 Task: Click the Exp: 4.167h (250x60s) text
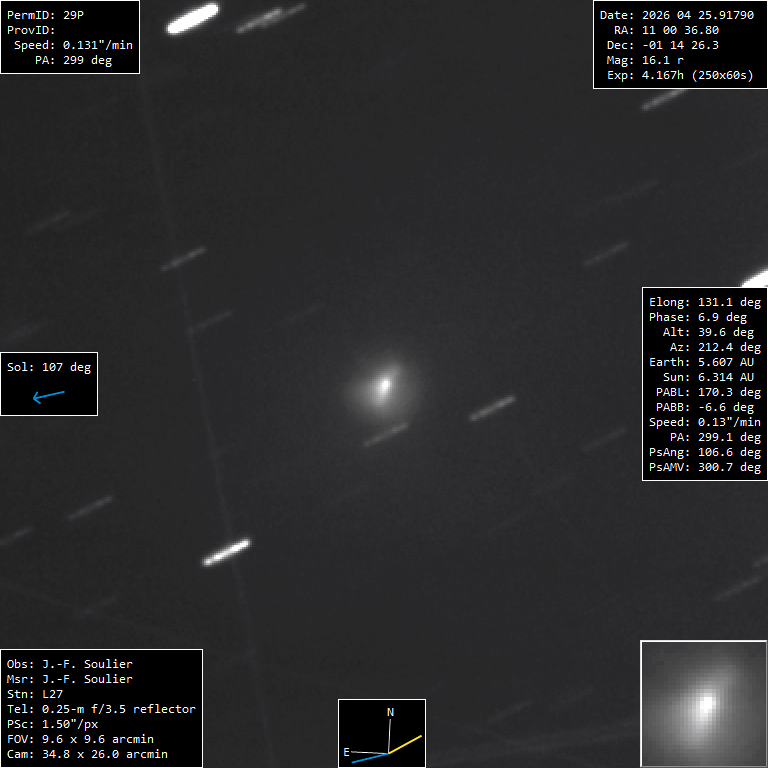click(680, 75)
